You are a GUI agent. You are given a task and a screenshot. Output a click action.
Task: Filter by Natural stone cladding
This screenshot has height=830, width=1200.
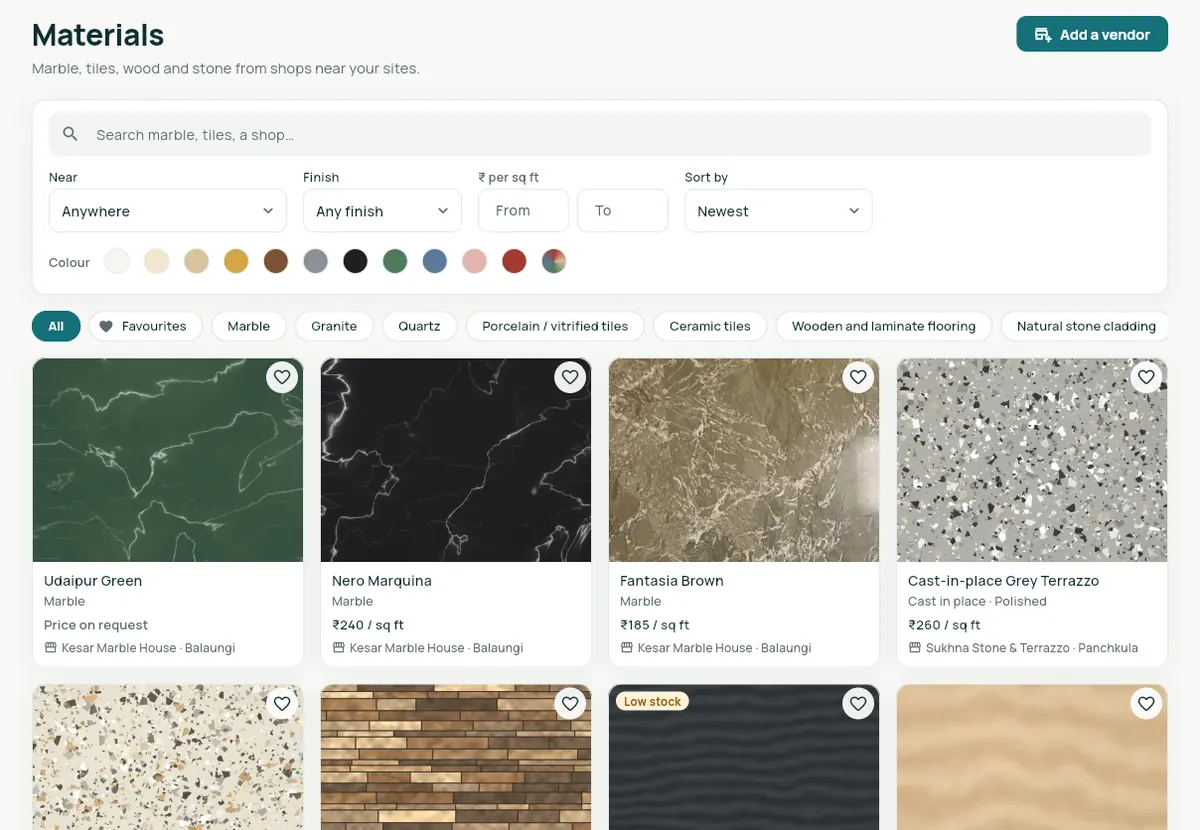pyautogui.click(x=1086, y=326)
